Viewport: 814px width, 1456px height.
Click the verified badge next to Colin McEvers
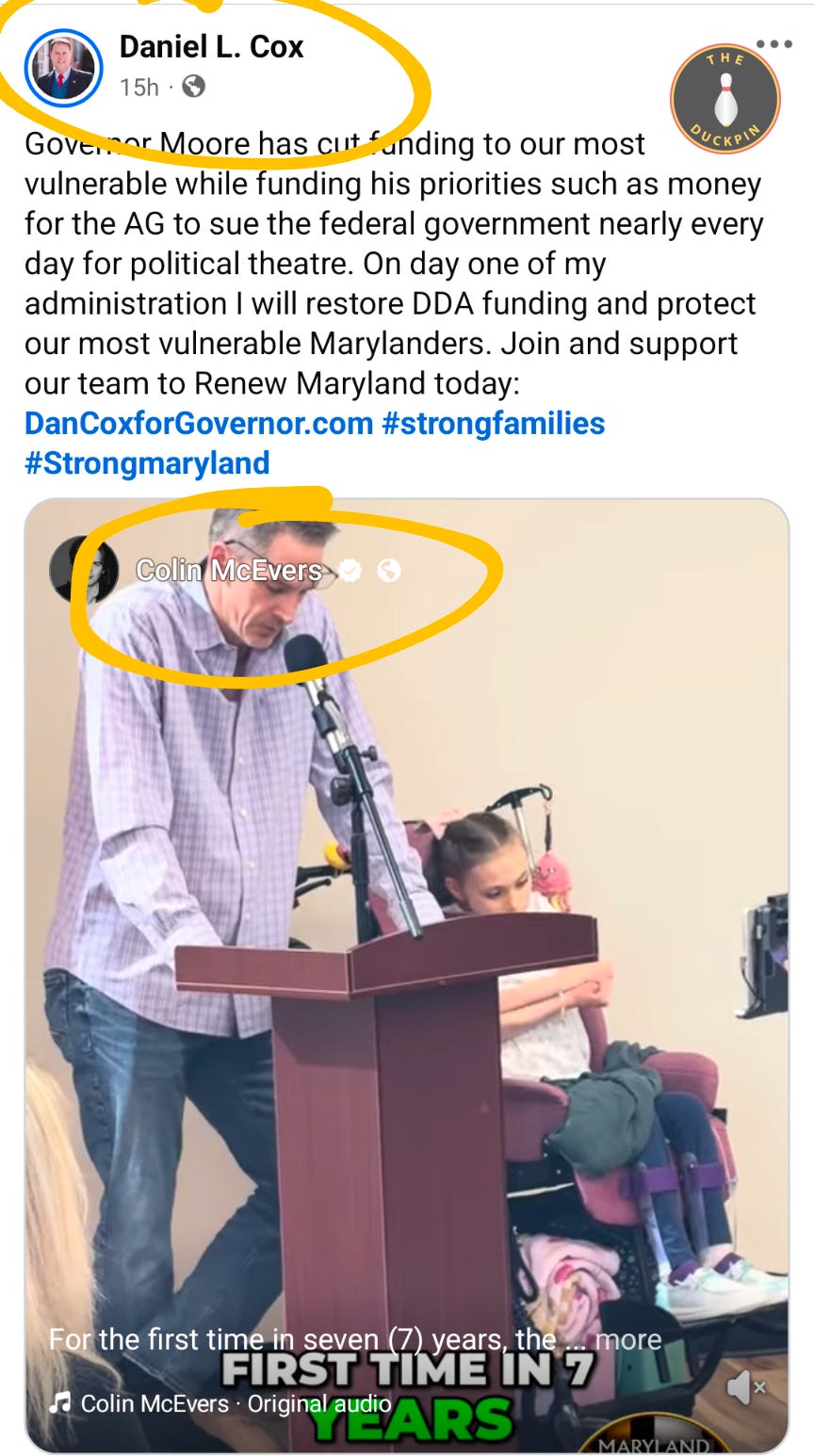pyautogui.click(x=350, y=570)
